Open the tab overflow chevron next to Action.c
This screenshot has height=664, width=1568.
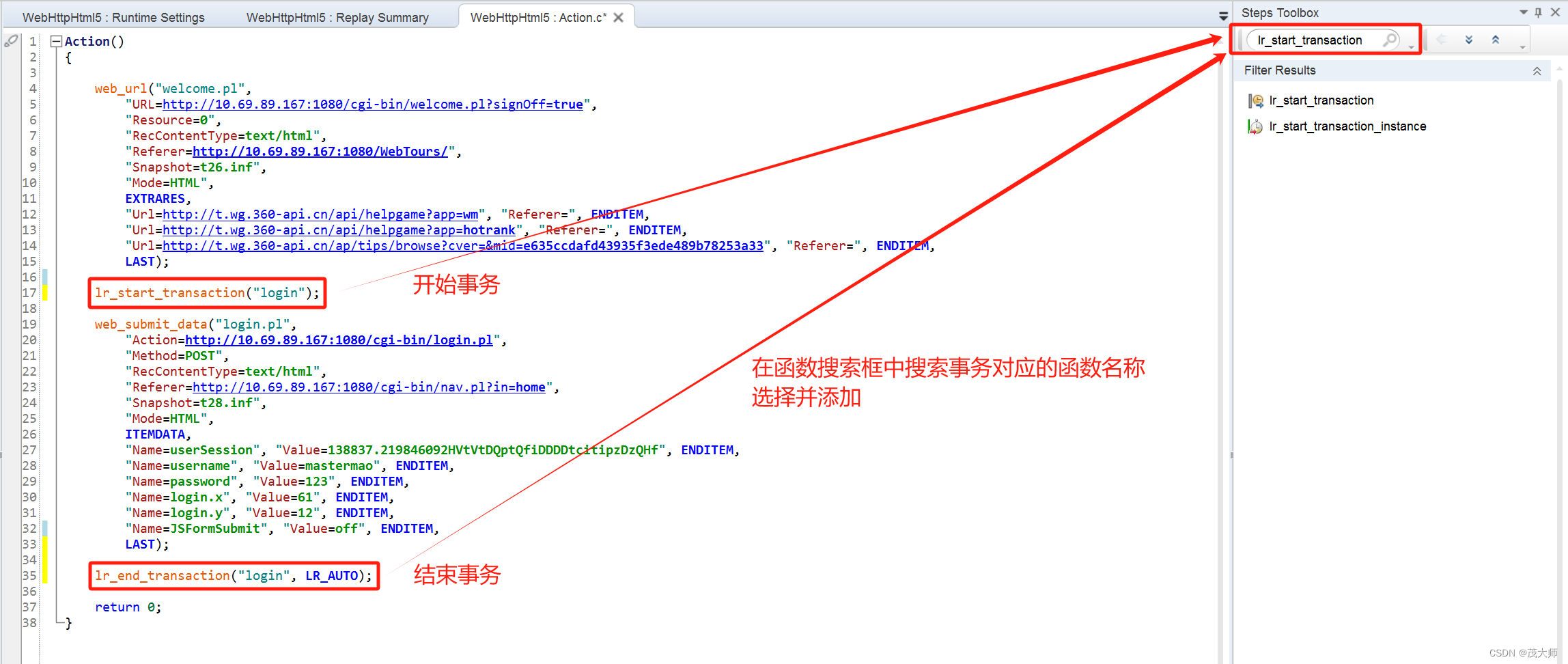[x=1222, y=15]
